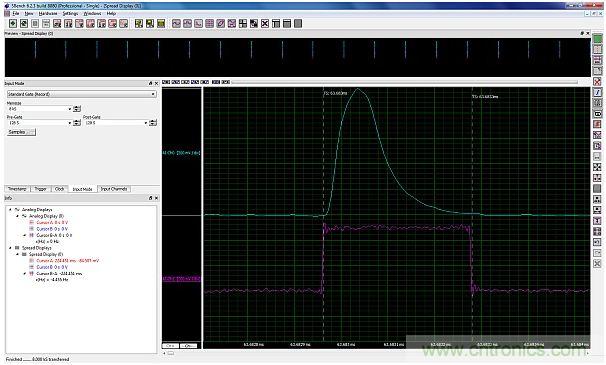Click the blue cursor icon in right sidebar

pos(597,92)
